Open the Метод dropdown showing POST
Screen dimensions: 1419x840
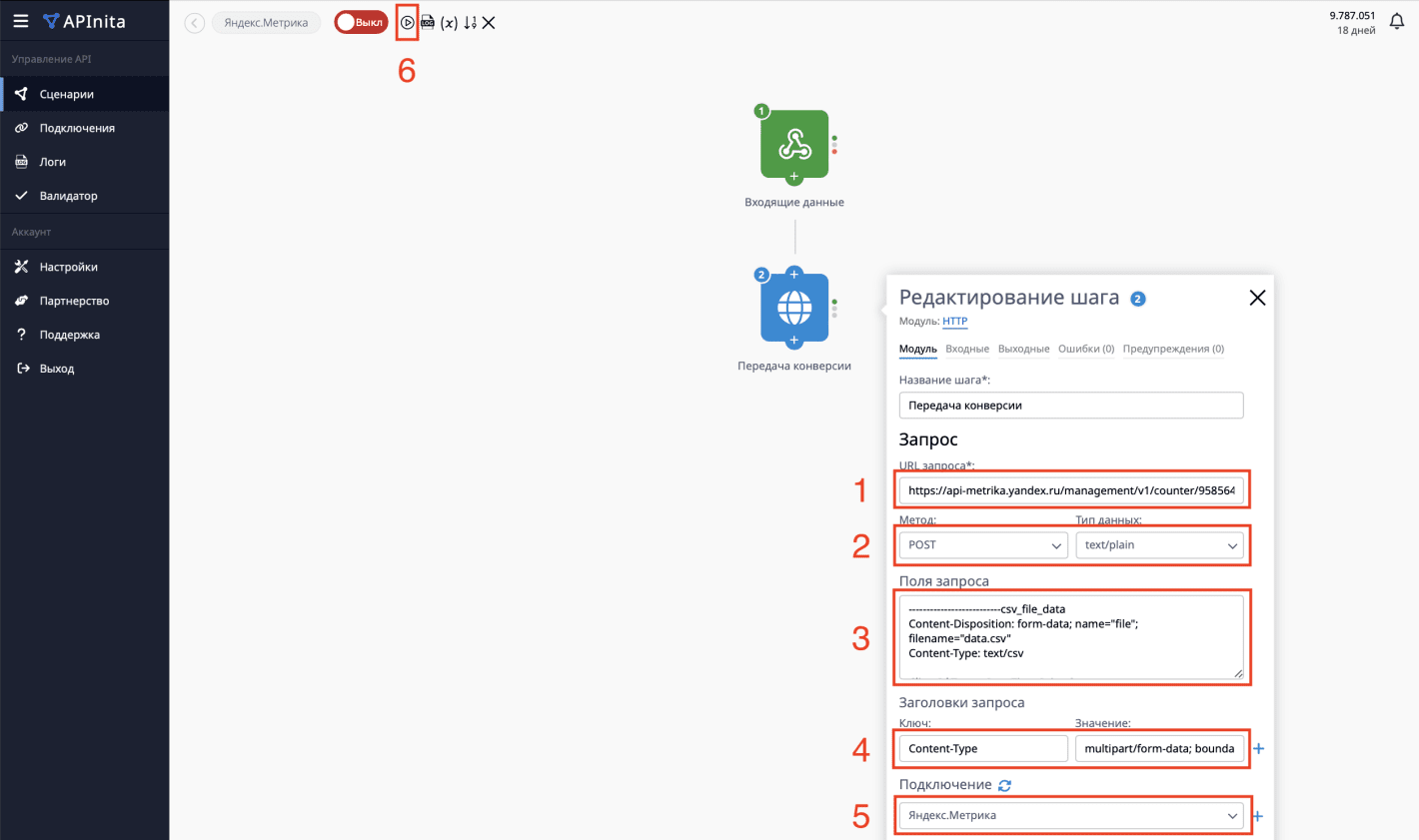click(x=983, y=545)
